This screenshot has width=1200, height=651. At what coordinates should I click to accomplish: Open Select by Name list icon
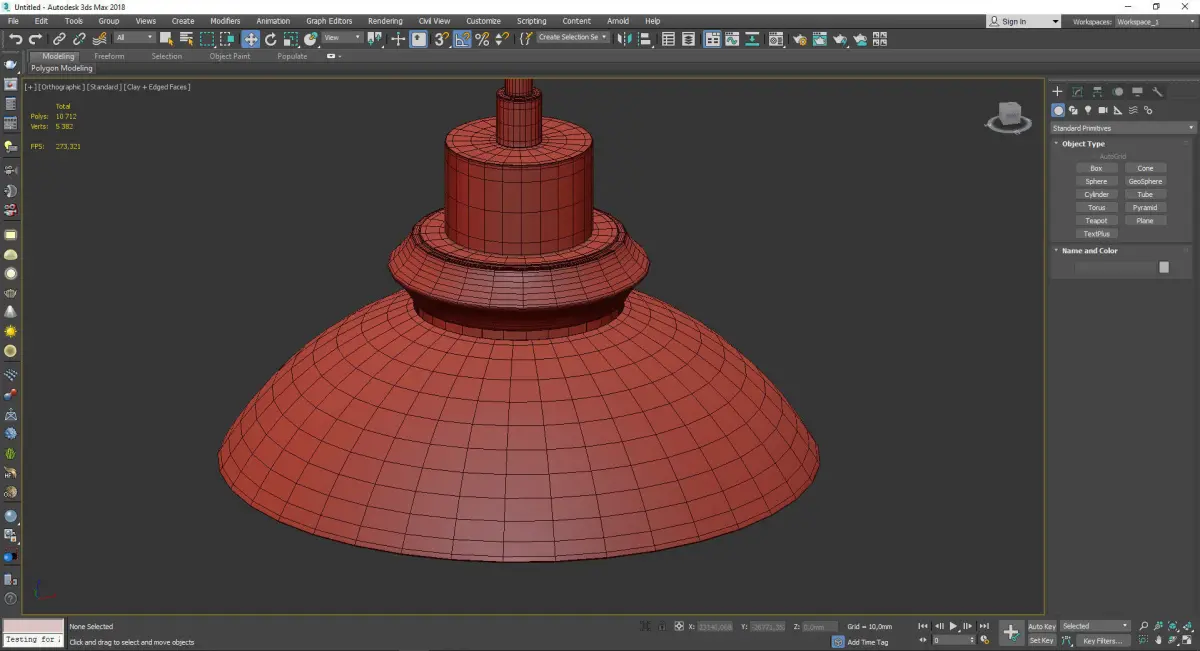pos(186,39)
